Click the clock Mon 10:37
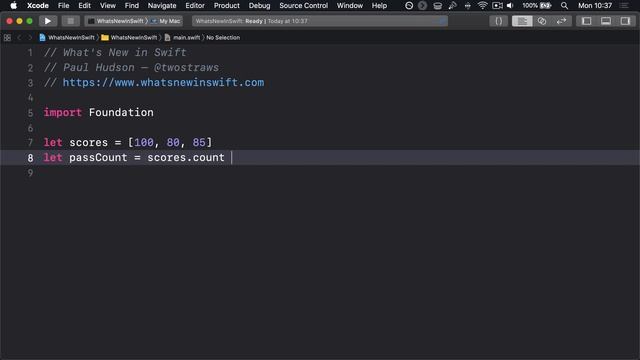The image size is (640, 360). click(x=595, y=5)
